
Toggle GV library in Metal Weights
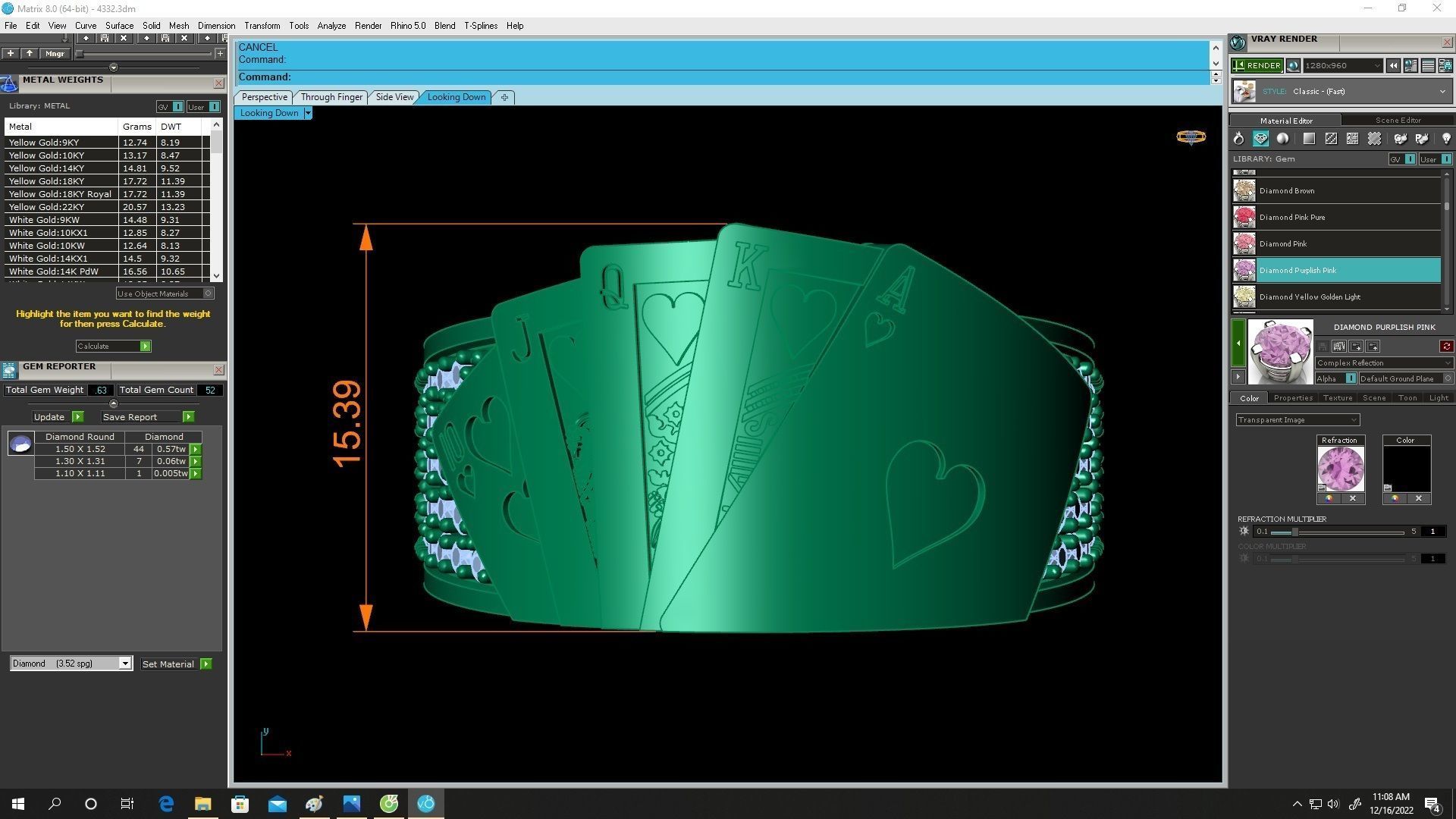pos(170,107)
